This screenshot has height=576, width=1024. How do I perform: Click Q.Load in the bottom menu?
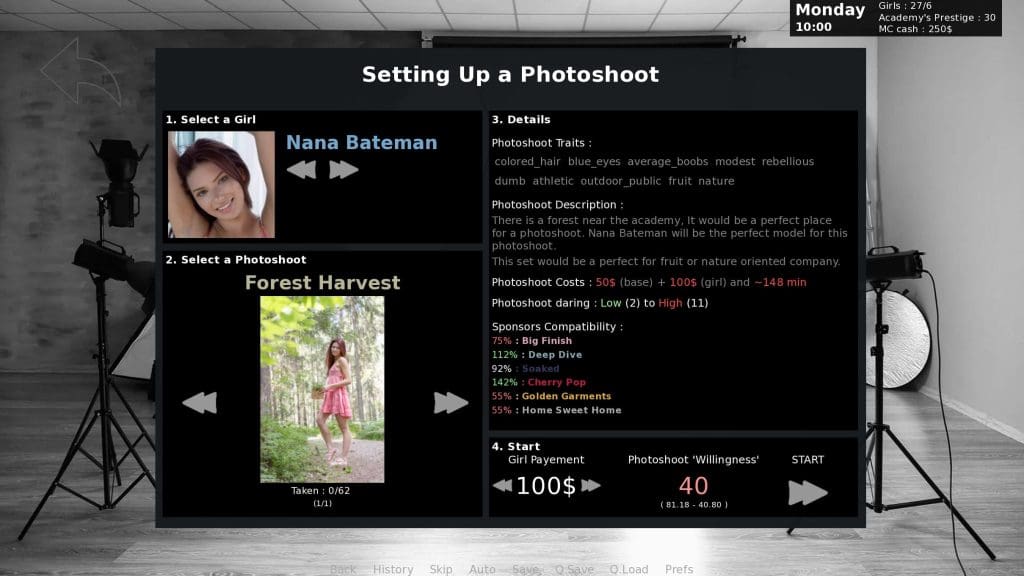click(x=629, y=569)
